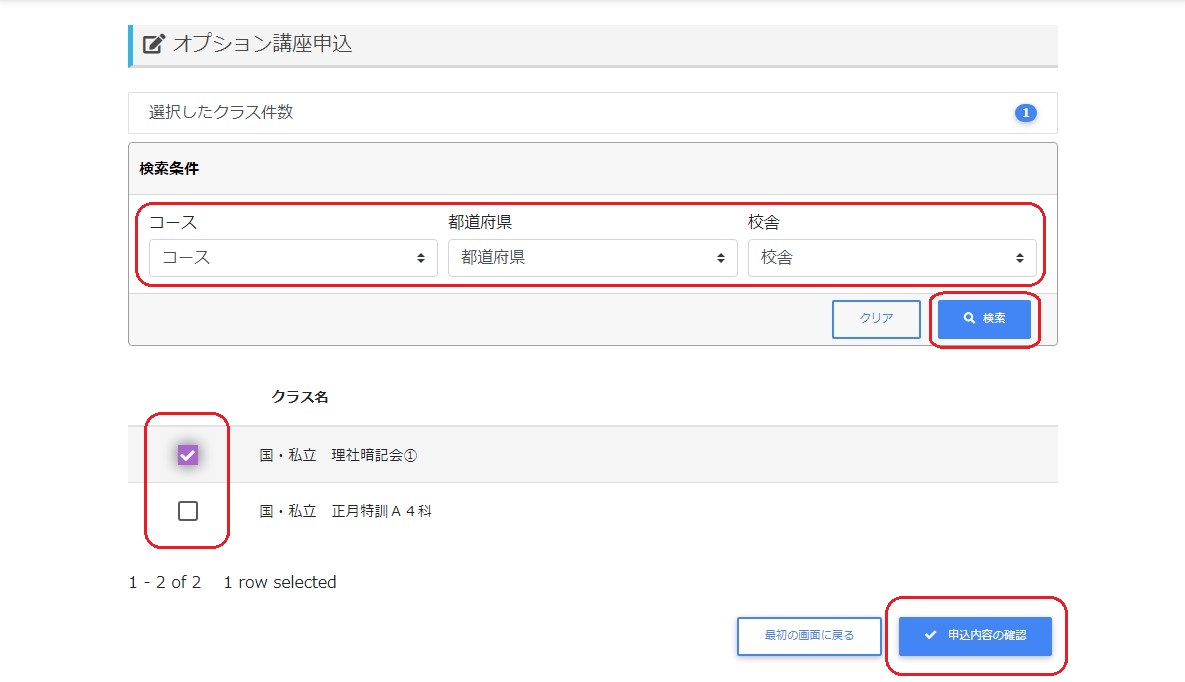Click the オプション講座申込 page heading
The height and width of the screenshot is (682, 1185).
point(262,44)
